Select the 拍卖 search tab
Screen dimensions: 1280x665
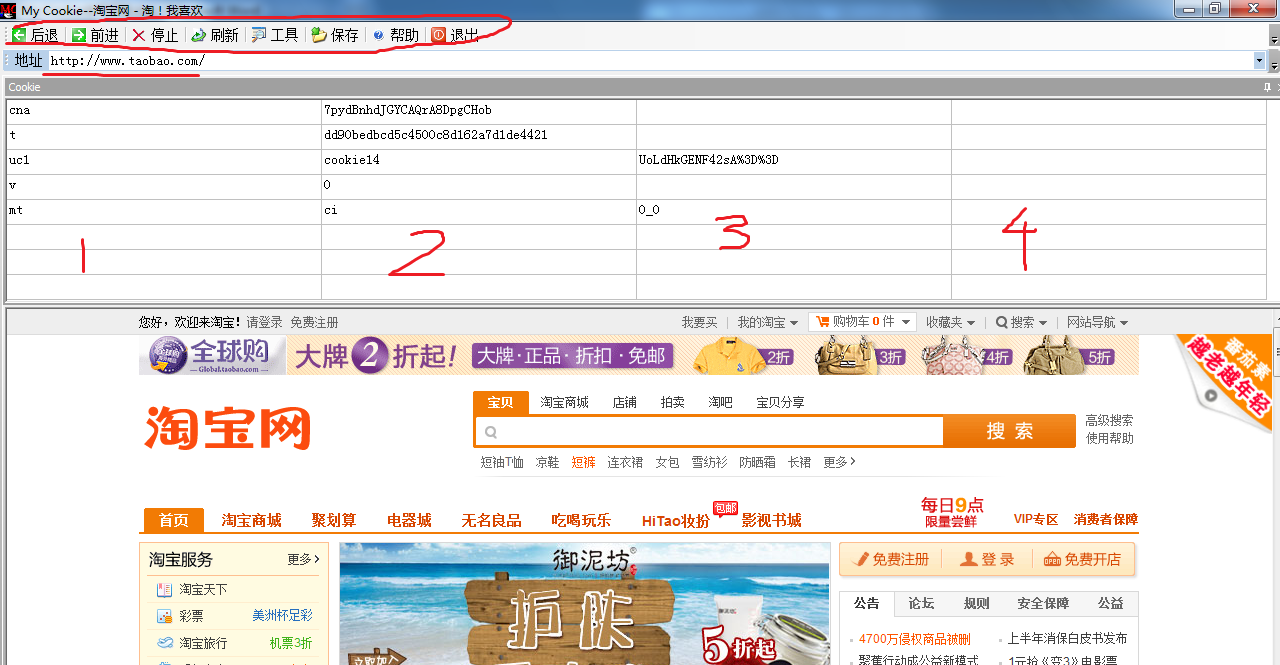[673, 402]
